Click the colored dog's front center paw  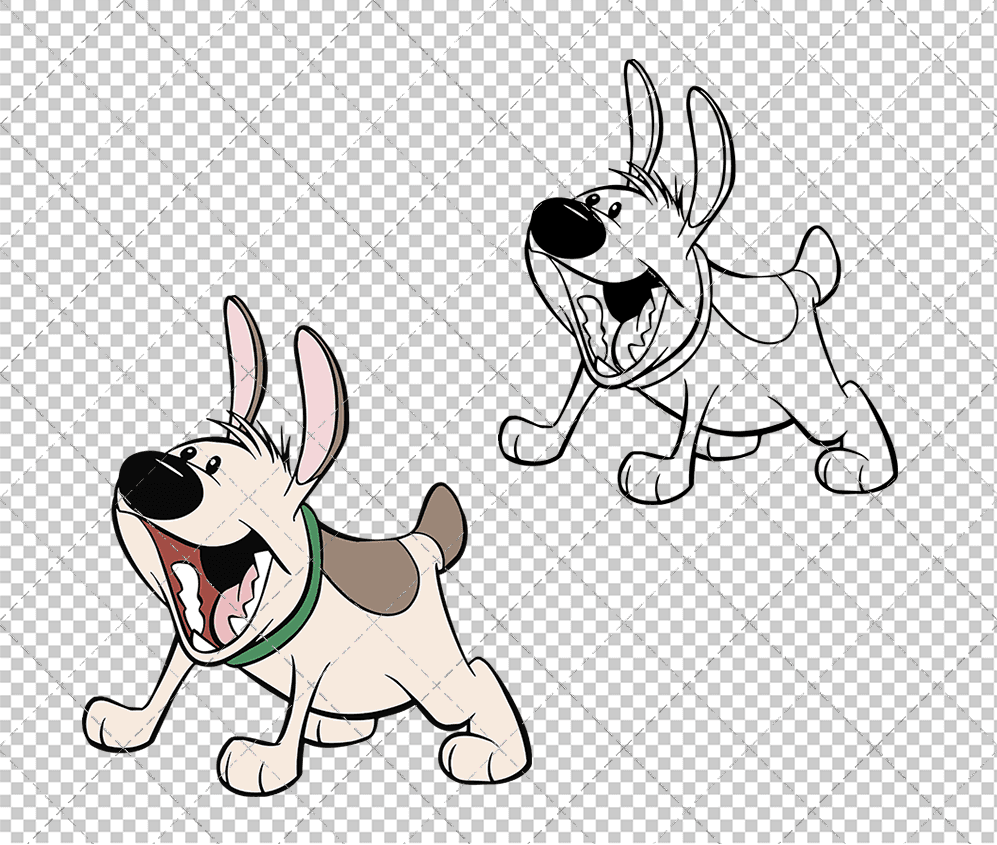[248, 765]
